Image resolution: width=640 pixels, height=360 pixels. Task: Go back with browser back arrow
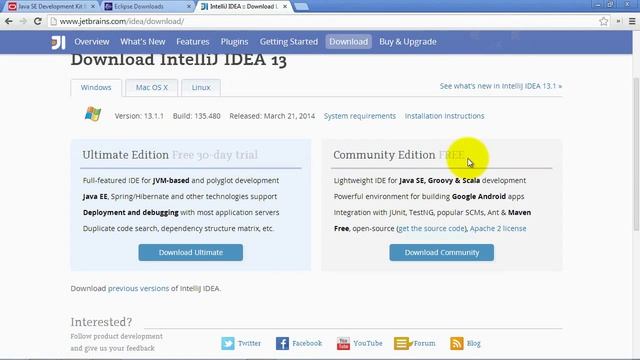[x=9, y=21]
